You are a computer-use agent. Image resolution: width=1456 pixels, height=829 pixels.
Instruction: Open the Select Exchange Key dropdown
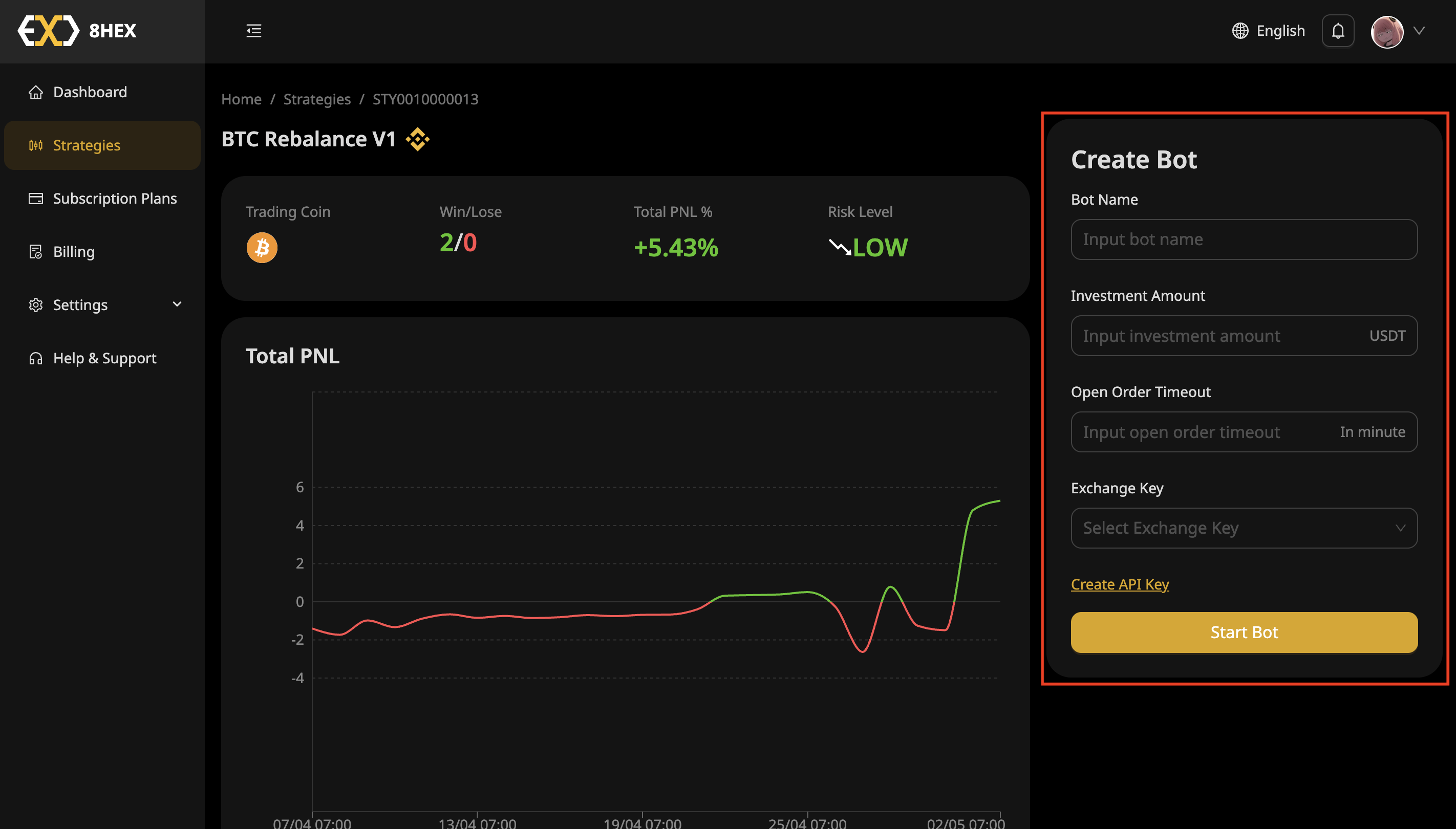(x=1244, y=528)
